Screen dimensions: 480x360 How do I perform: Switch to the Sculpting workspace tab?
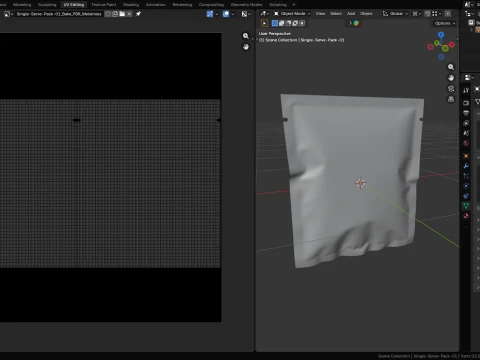tap(47, 5)
